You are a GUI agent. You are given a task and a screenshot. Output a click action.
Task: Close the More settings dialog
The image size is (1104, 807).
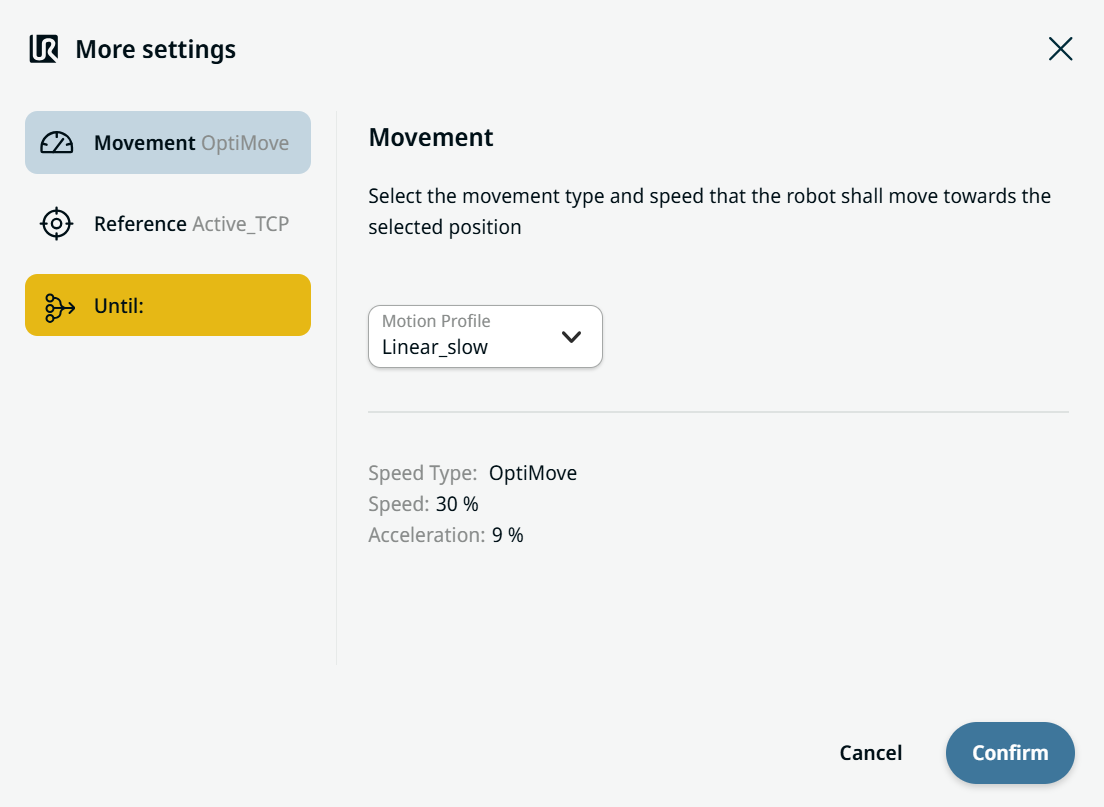coord(1060,49)
